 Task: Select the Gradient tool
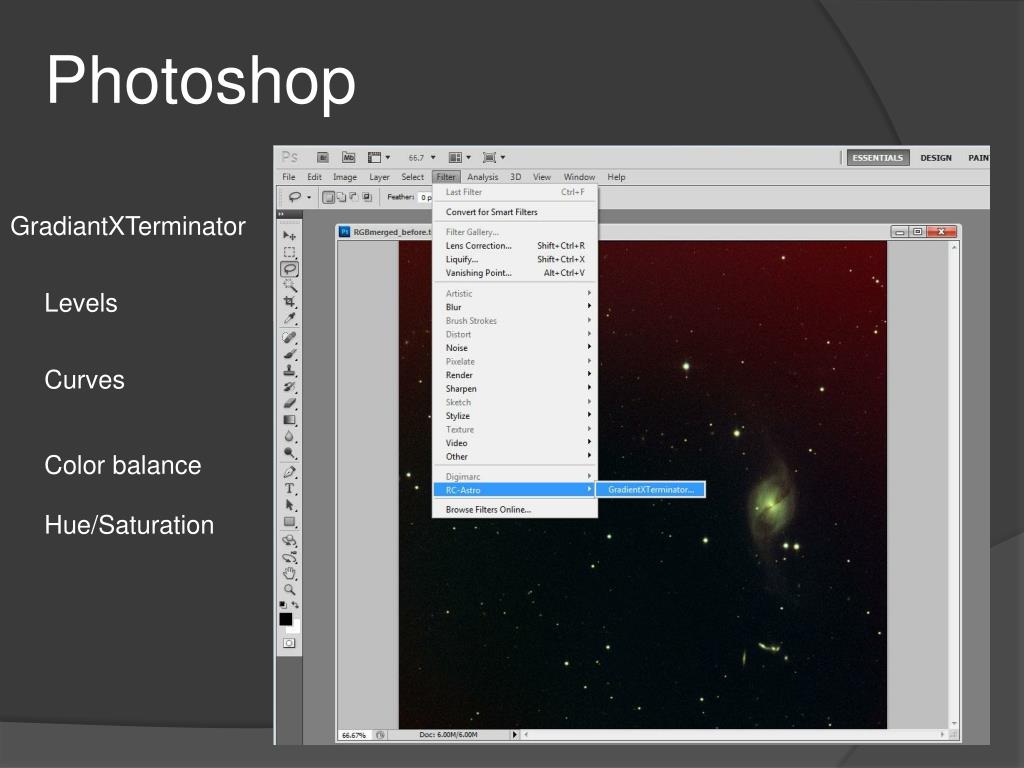(289, 420)
